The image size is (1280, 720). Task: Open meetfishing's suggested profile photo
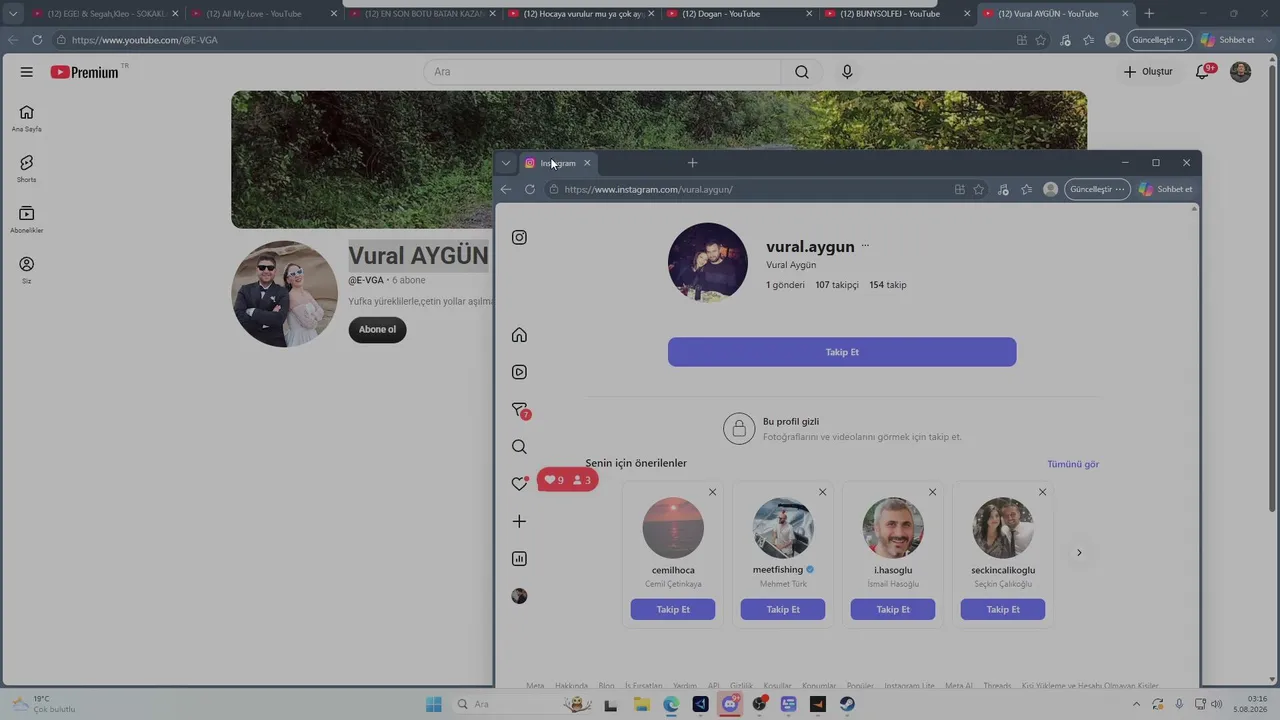tap(783, 528)
